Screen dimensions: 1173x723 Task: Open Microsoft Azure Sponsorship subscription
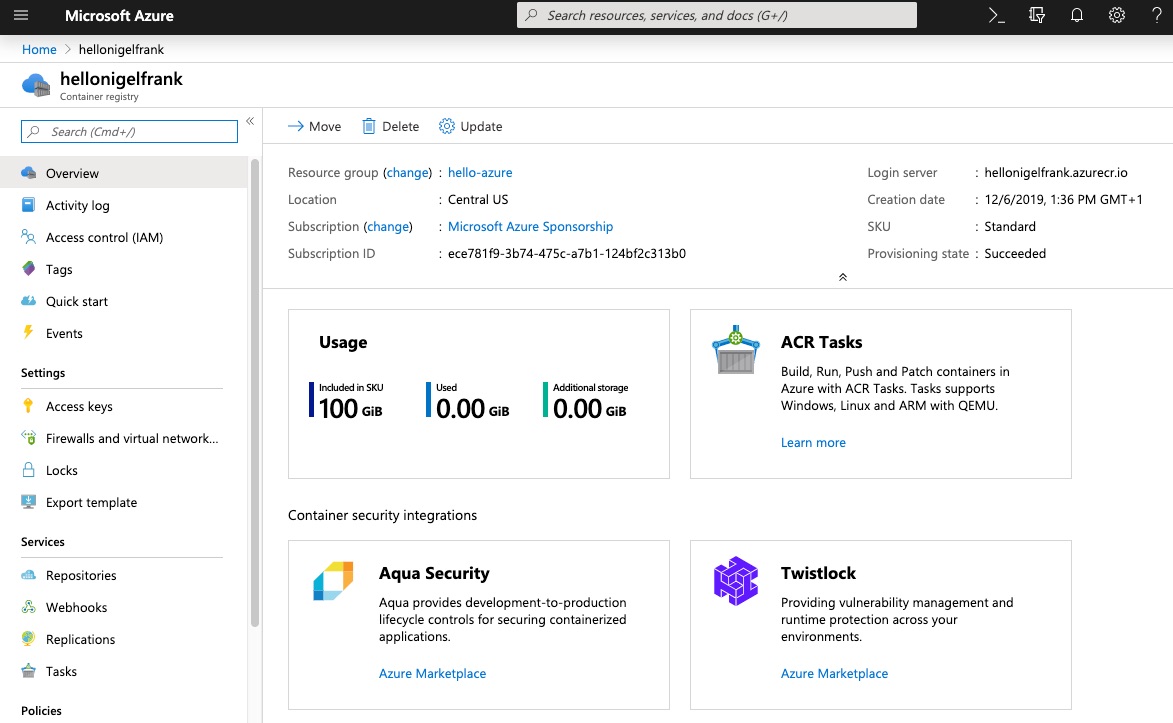[x=530, y=227]
